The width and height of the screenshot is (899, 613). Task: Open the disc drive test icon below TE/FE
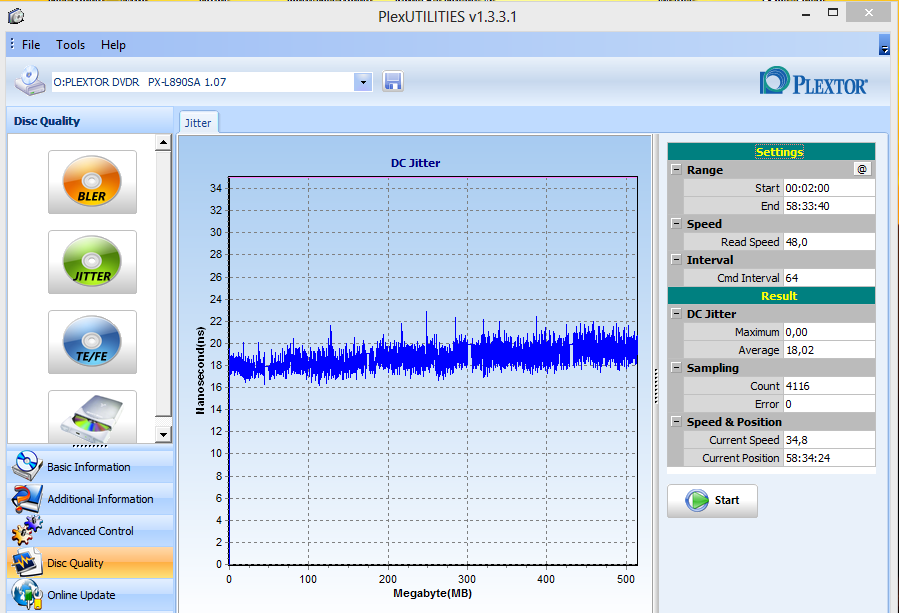[x=92, y=417]
